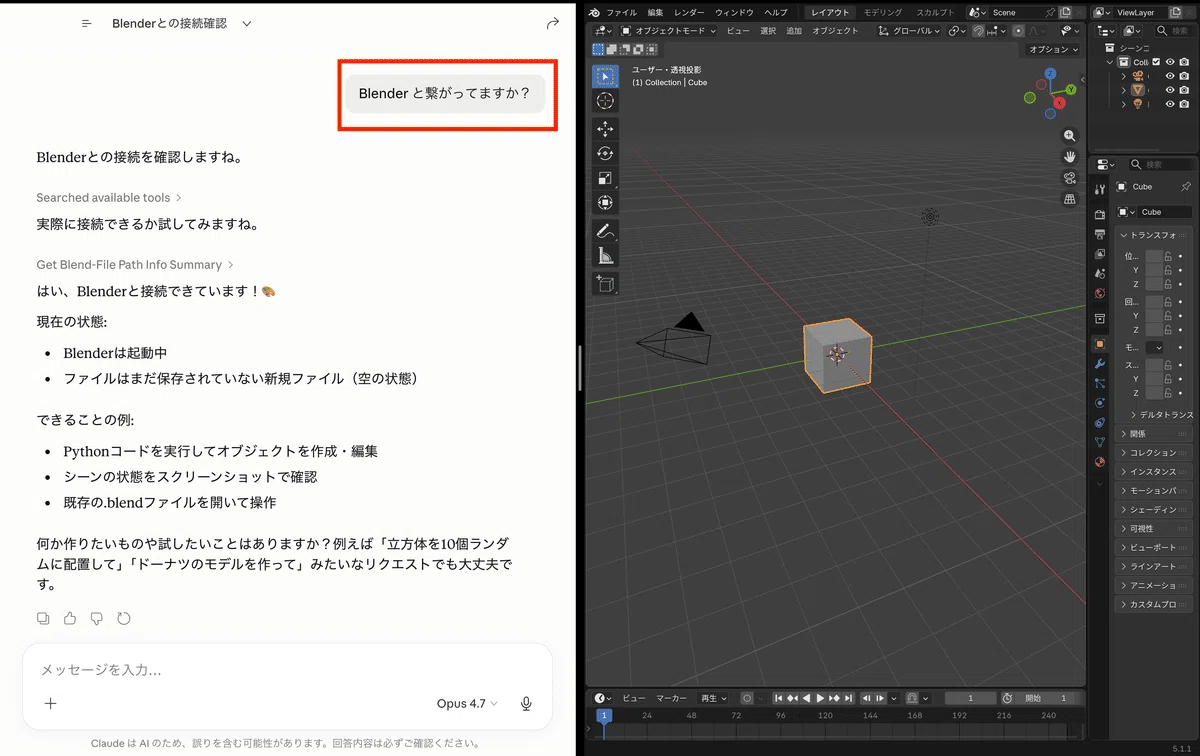Click the viewport zoom magnifier icon
The height and width of the screenshot is (756, 1200).
pos(1069,136)
